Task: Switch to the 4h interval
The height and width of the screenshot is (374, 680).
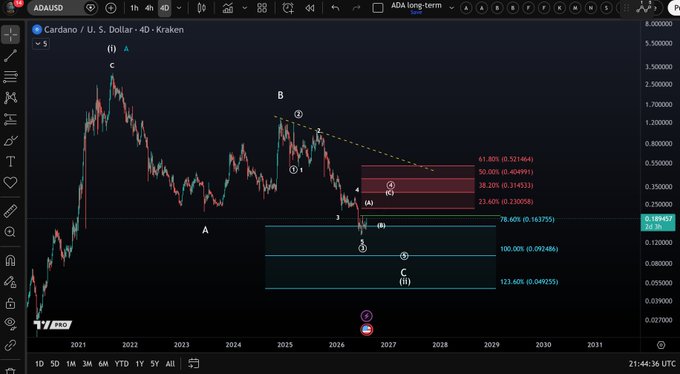Action: pyautogui.click(x=149, y=8)
